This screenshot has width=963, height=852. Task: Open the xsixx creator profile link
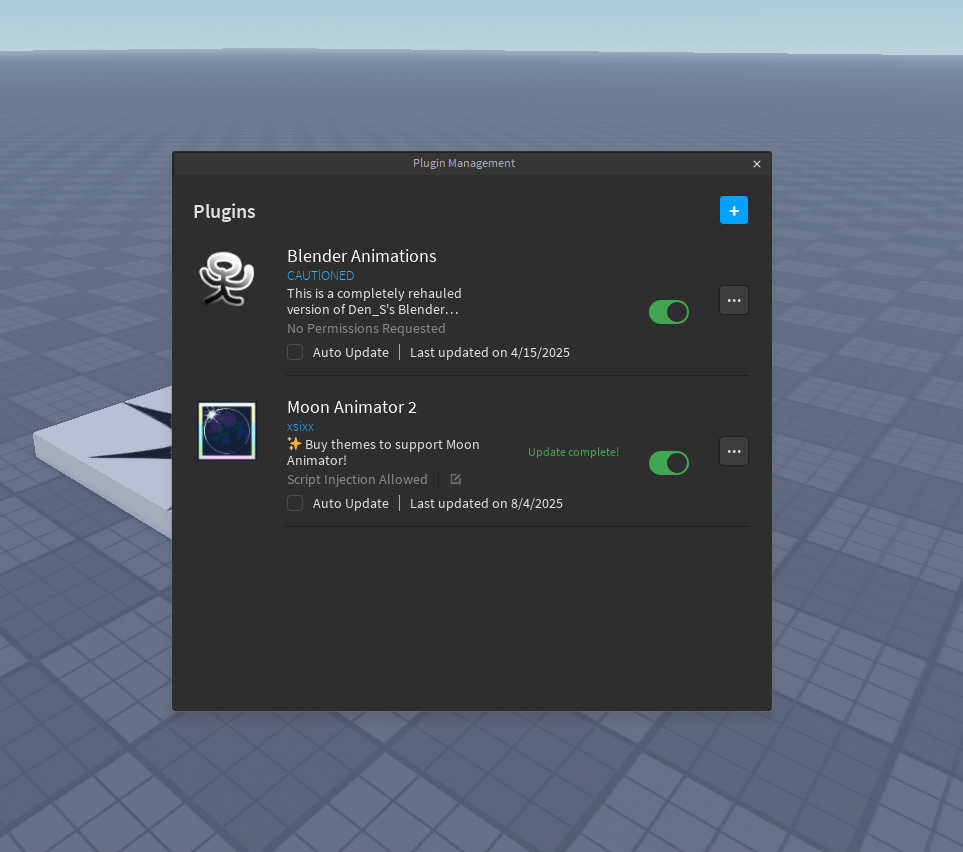point(300,426)
